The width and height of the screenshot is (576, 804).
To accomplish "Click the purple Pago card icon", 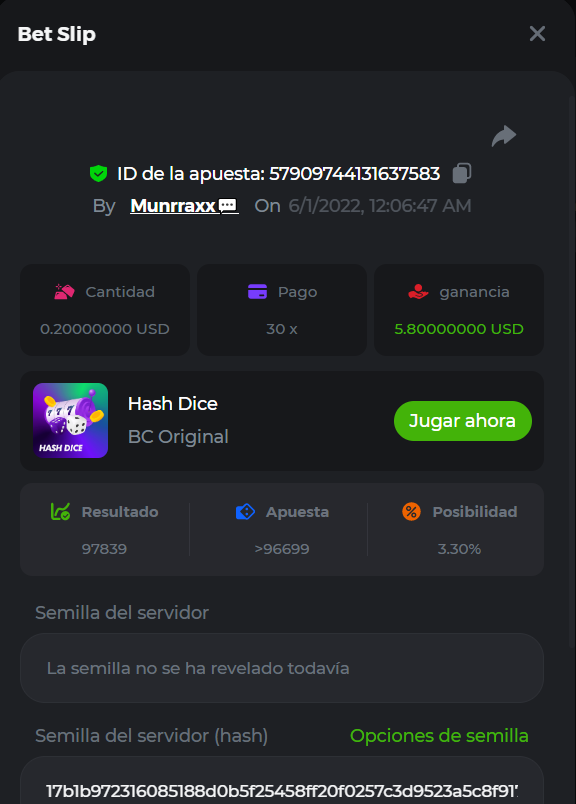I will (257, 291).
